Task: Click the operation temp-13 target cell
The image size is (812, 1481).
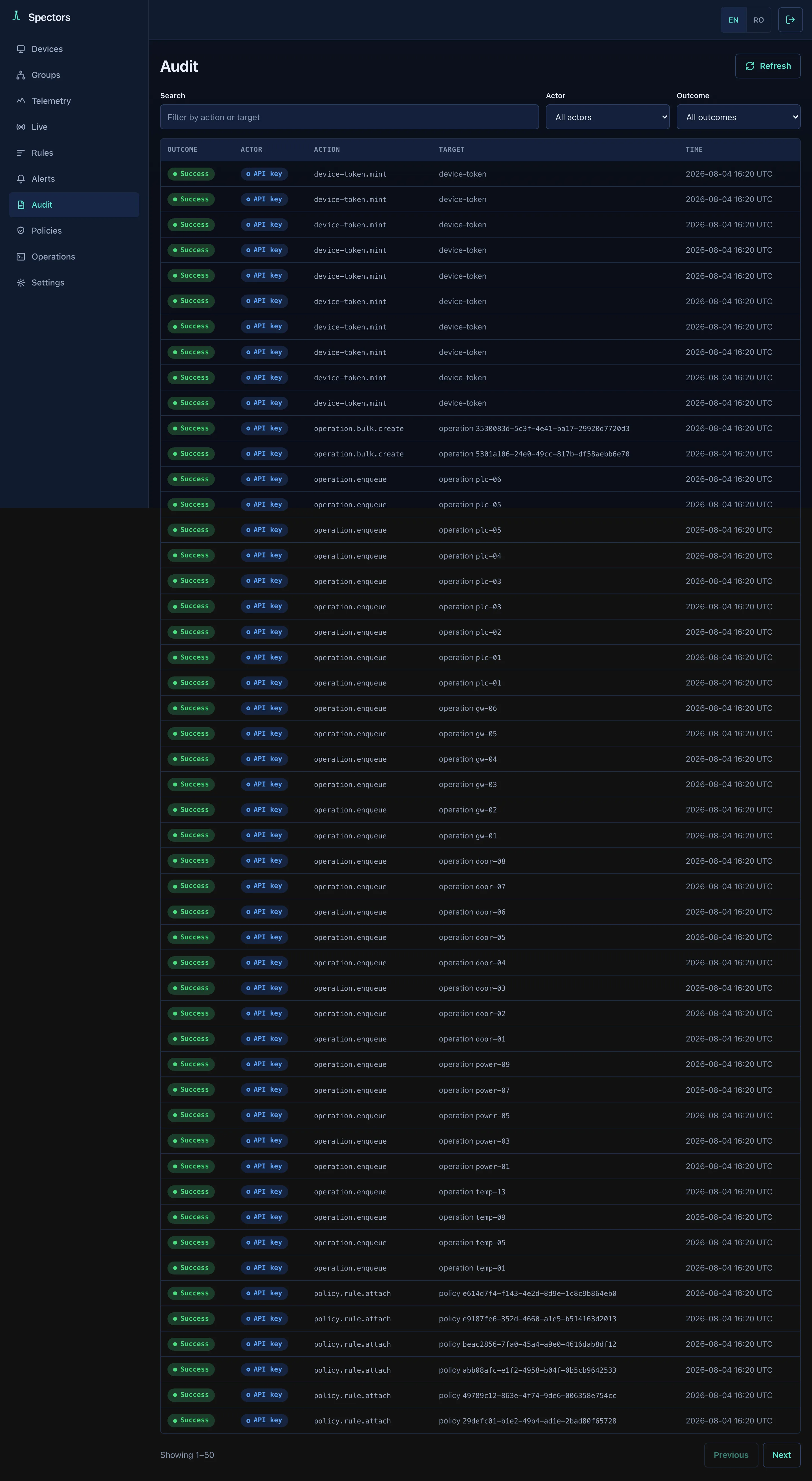Action: coord(472,1192)
